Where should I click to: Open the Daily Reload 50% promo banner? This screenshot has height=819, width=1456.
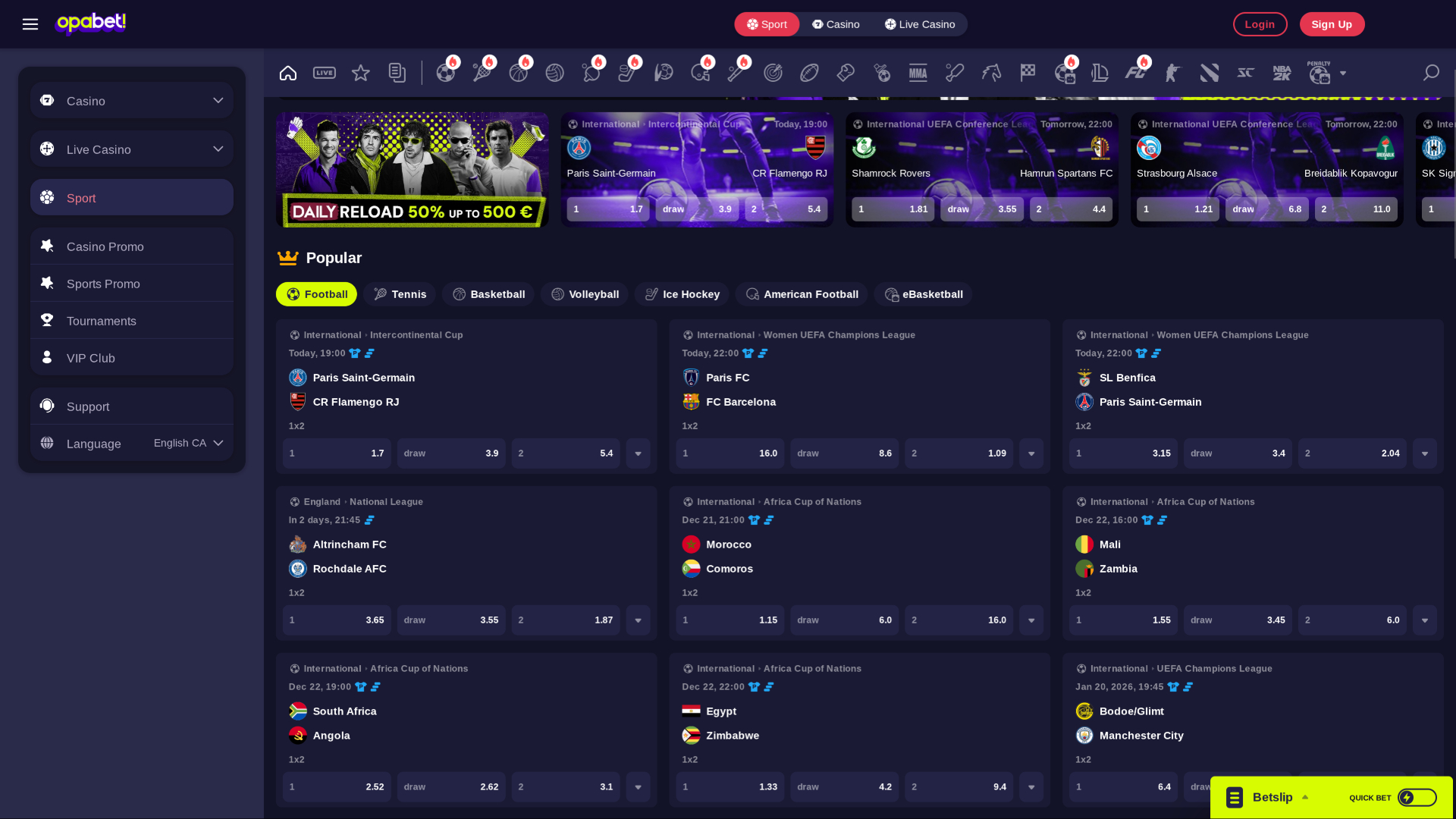413,169
